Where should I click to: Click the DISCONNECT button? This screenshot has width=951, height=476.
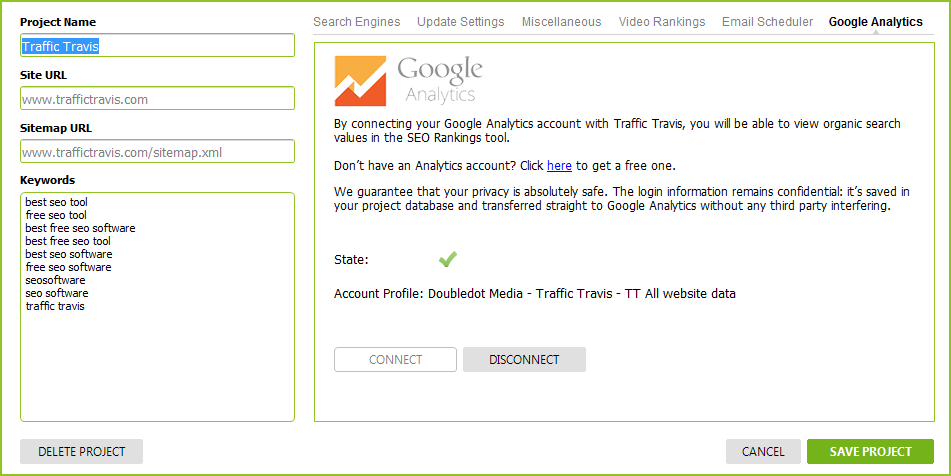tap(524, 360)
